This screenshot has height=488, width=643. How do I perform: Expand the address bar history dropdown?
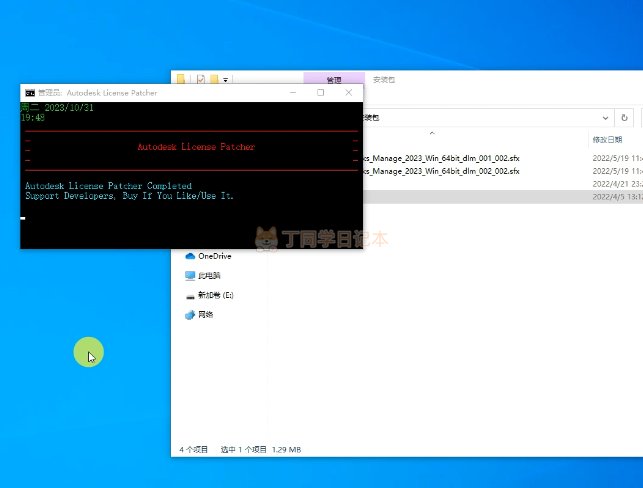point(605,118)
